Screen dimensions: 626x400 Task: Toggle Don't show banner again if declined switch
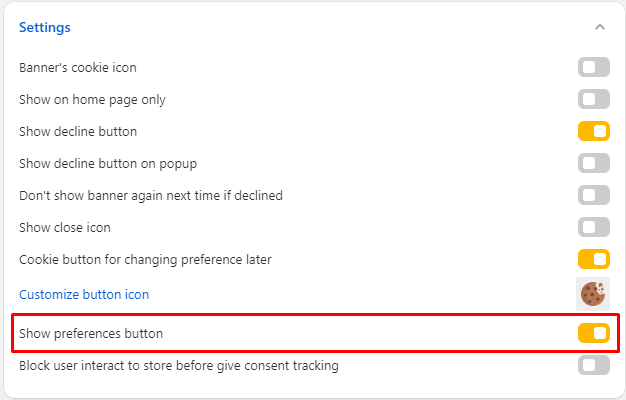[x=593, y=195]
